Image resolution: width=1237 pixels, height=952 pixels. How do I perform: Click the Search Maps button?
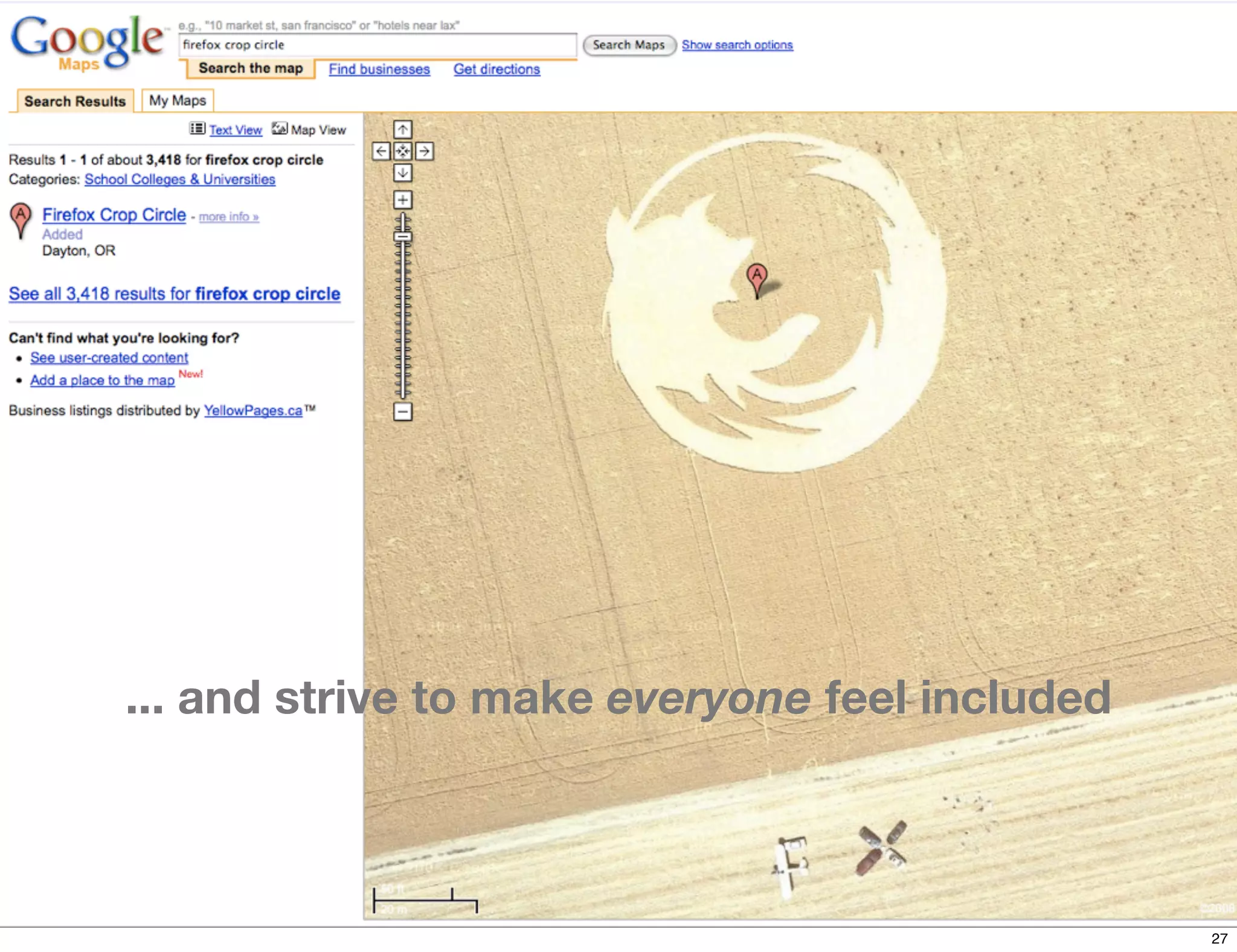point(629,45)
